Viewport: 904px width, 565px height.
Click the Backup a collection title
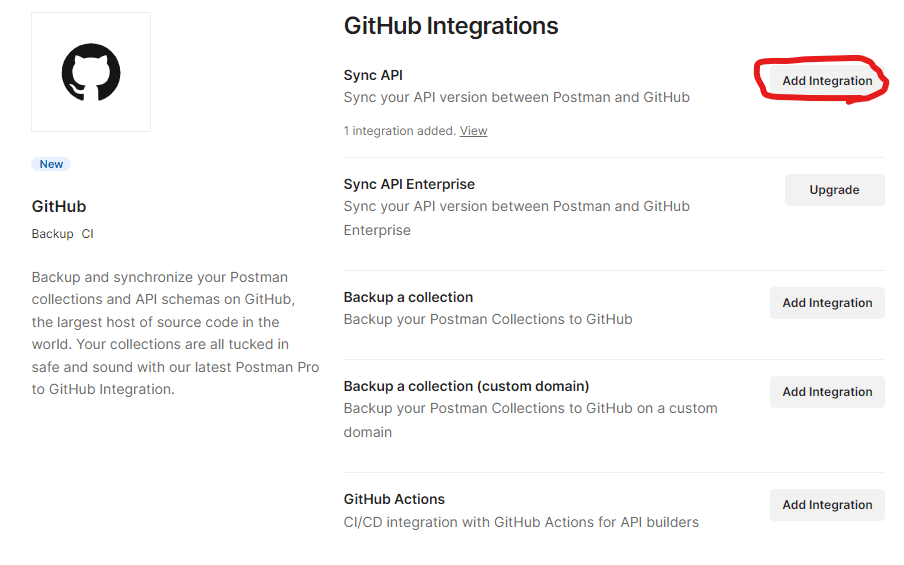pyautogui.click(x=408, y=297)
